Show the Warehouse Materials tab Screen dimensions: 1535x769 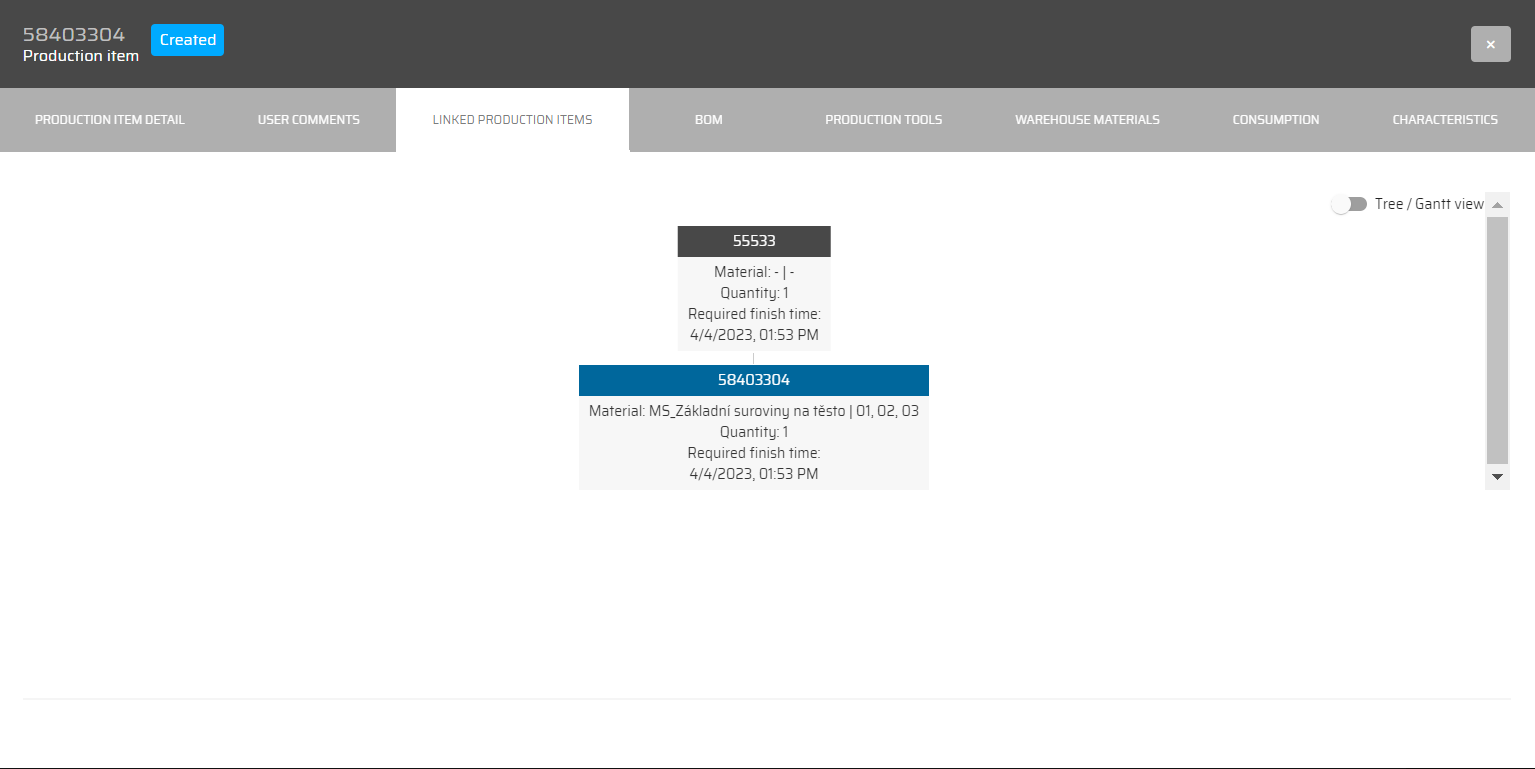(1087, 120)
